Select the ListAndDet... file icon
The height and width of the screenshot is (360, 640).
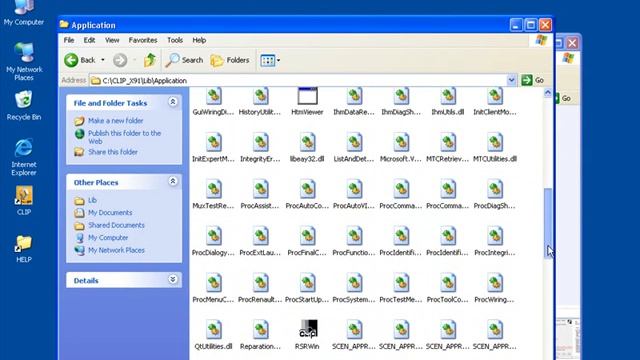pyautogui.click(x=354, y=142)
